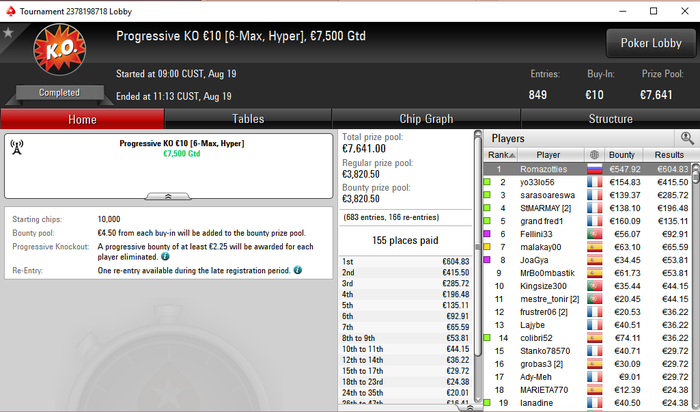The height and width of the screenshot is (412, 700).
Task: Sort players by Rank column
Action: [x=501, y=155]
